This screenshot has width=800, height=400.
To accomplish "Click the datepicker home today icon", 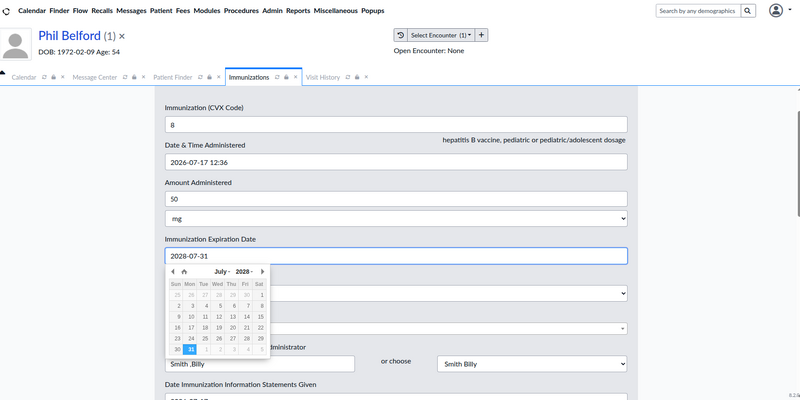I will coord(184,272).
